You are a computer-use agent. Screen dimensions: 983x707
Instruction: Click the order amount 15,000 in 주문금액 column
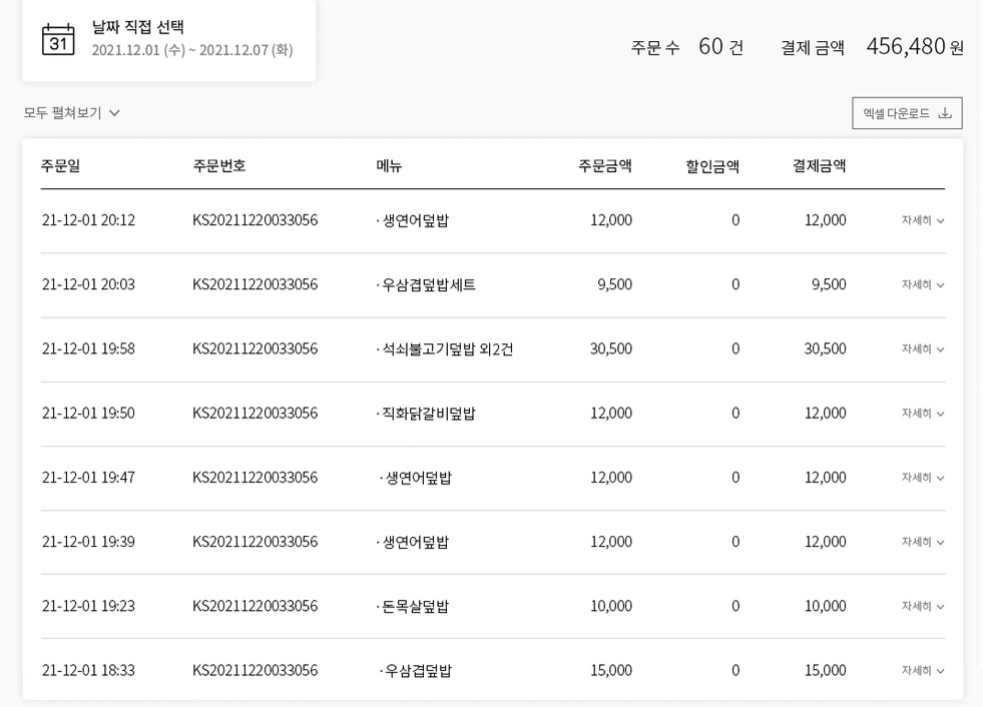611,671
